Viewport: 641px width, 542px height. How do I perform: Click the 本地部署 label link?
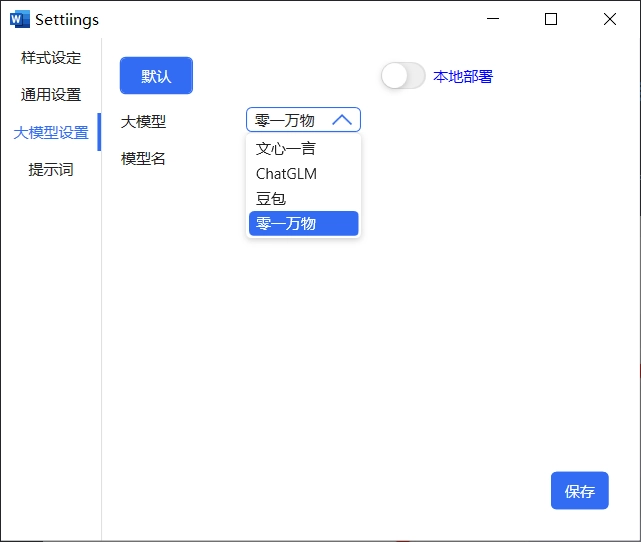(463, 76)
